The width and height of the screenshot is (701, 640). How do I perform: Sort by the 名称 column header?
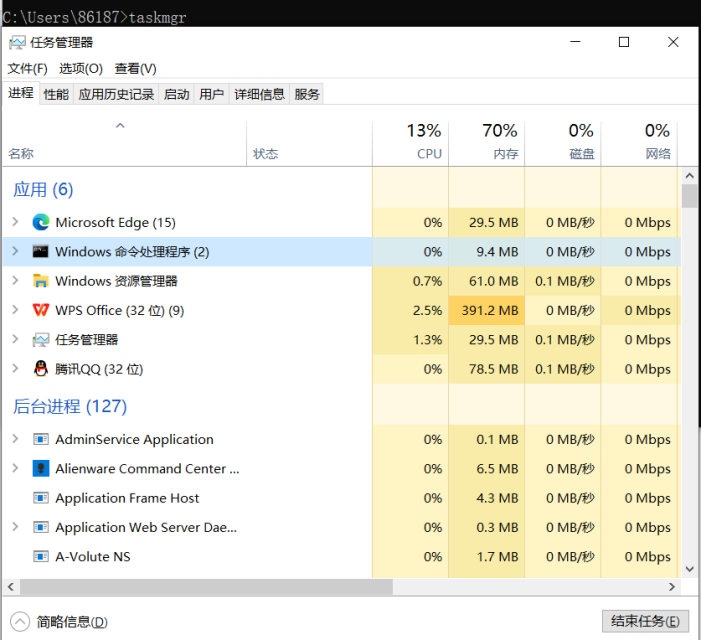[x=124, y=143]
